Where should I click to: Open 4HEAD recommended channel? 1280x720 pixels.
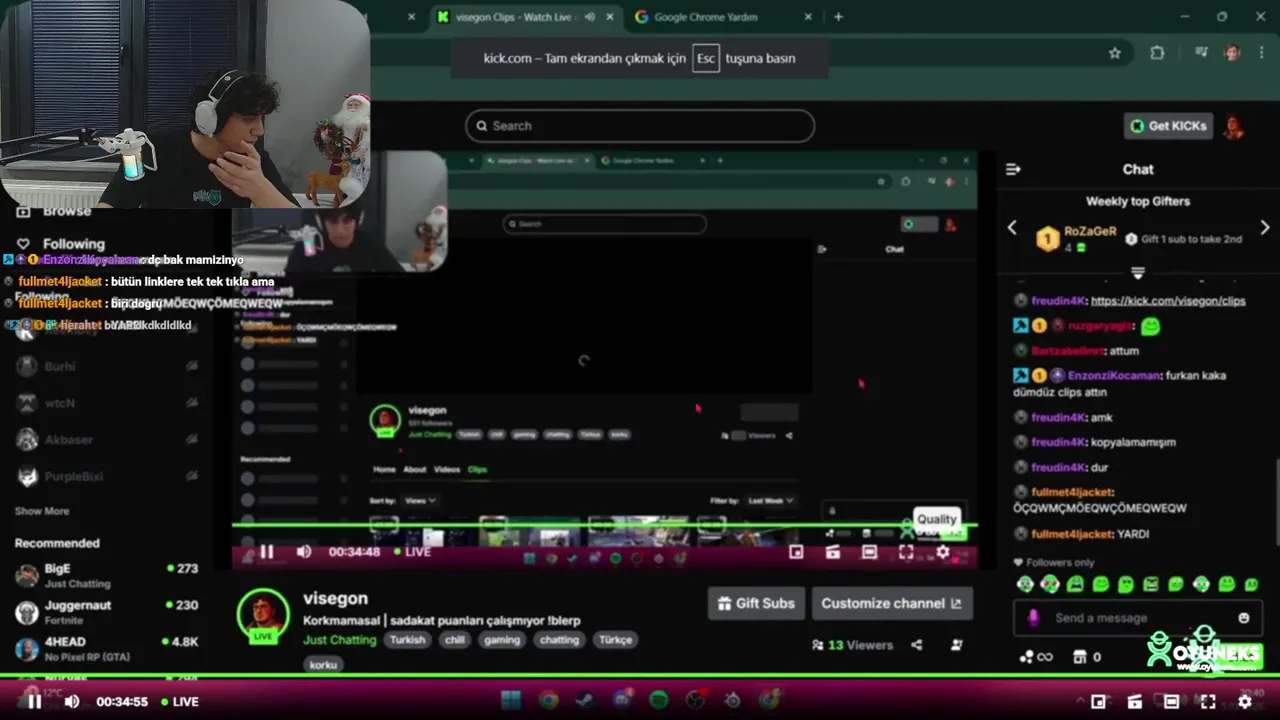107,648
